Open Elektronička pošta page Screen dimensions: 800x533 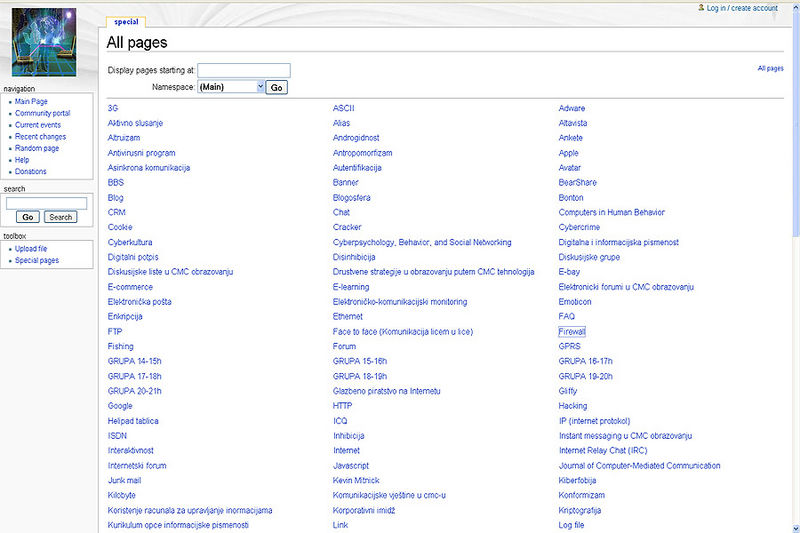139,302
